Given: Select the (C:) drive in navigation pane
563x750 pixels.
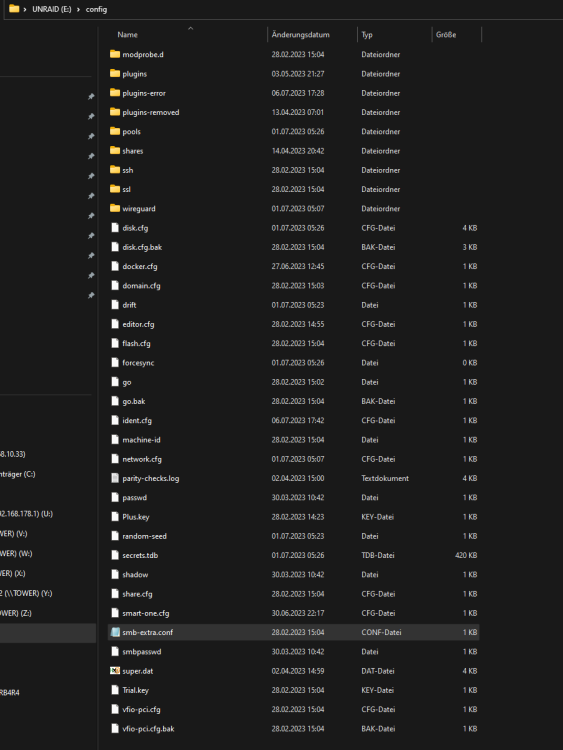Looking at the screenshot, I should pos(18,474).
